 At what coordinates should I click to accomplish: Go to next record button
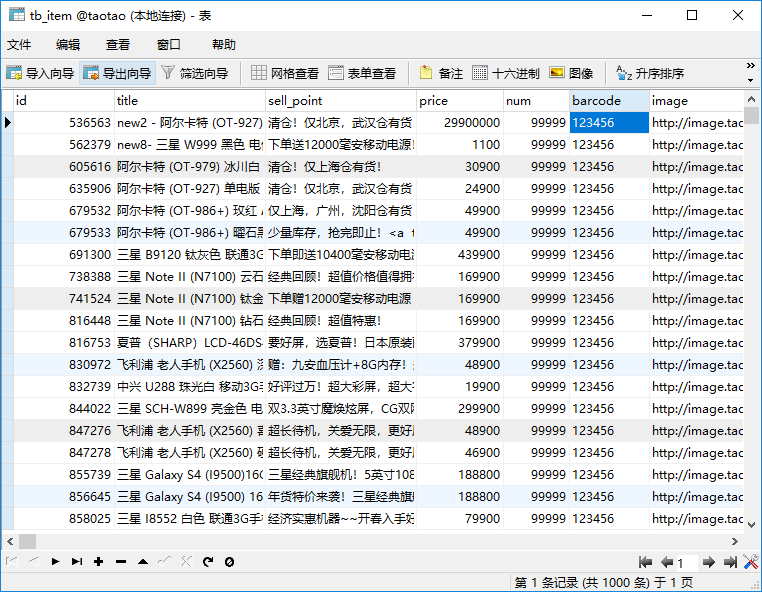pos(55,562)
